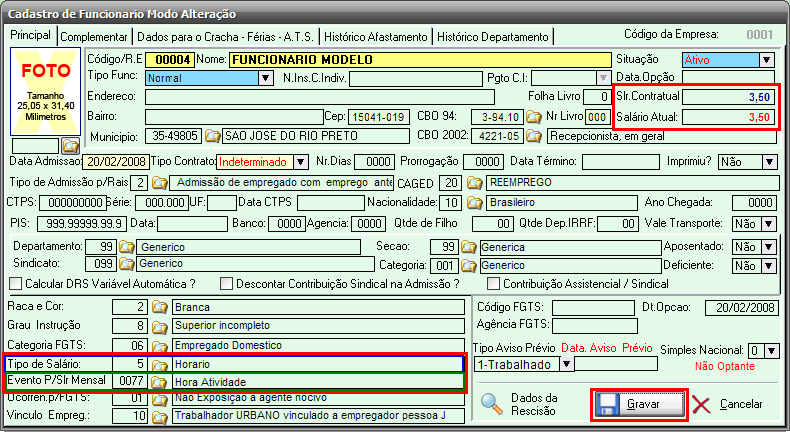Image resolution: width=790 pixels, height=432 pixels.
Task: Open the Grau Instrução lookup icon
Action: [159, 326]
